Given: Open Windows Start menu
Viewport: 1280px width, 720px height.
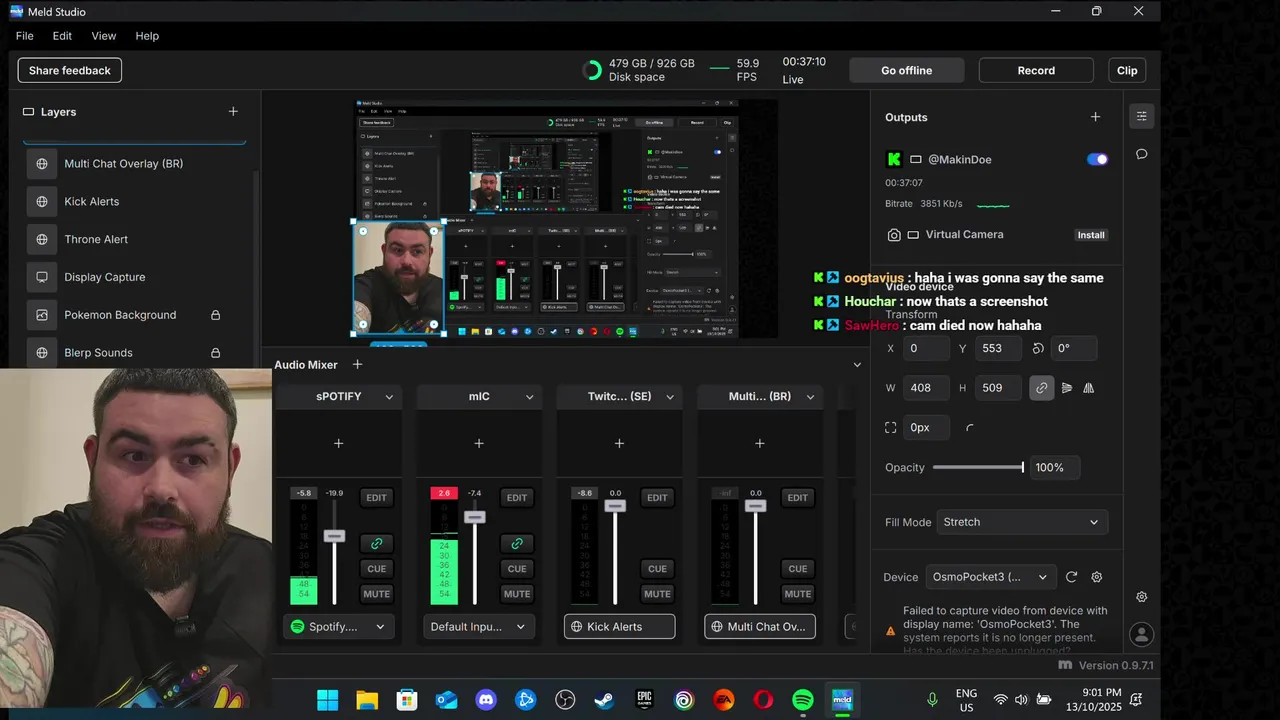Looking at the screenshot, I should coord(328,700).
